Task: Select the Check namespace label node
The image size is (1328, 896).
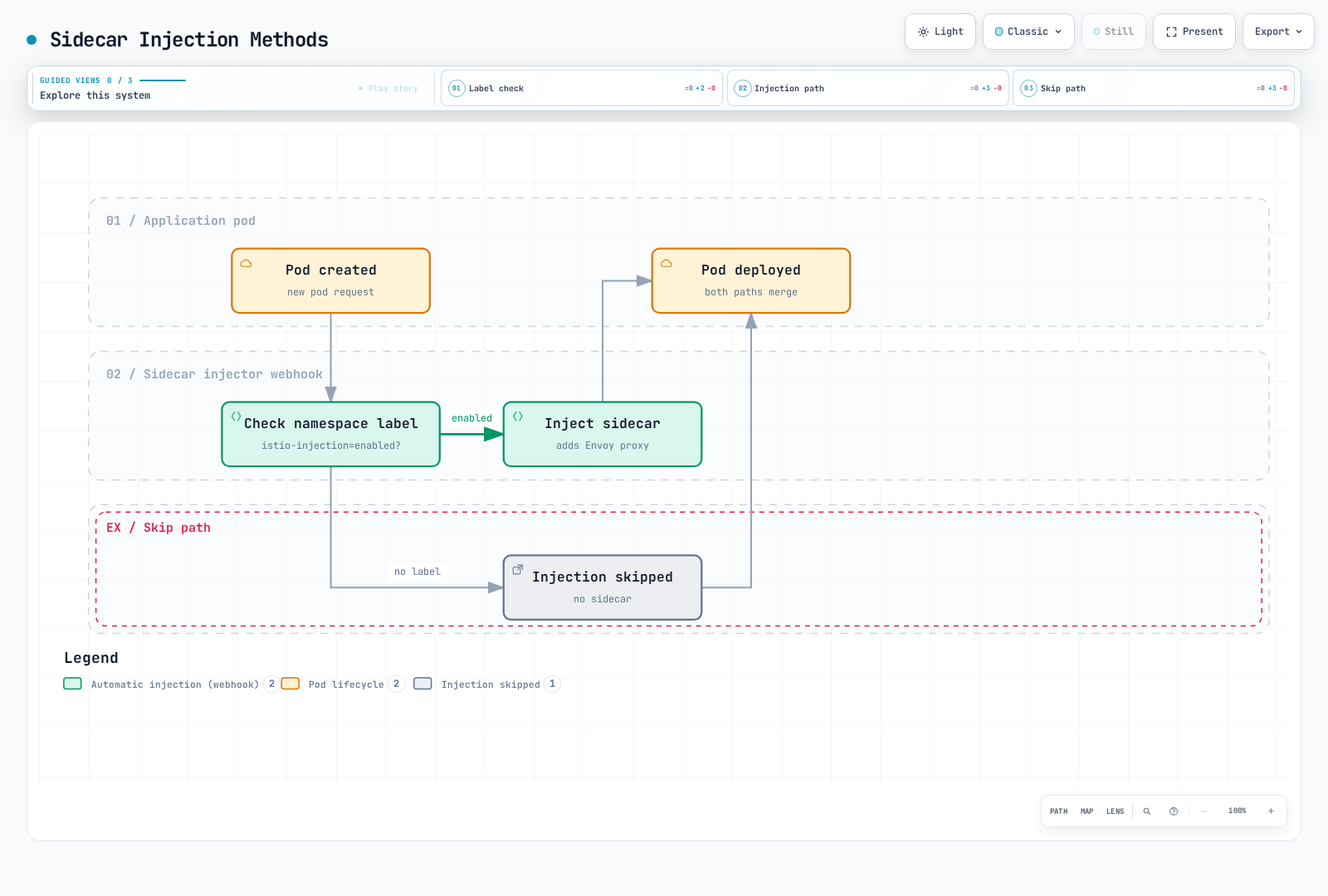Action: (331, 434)
